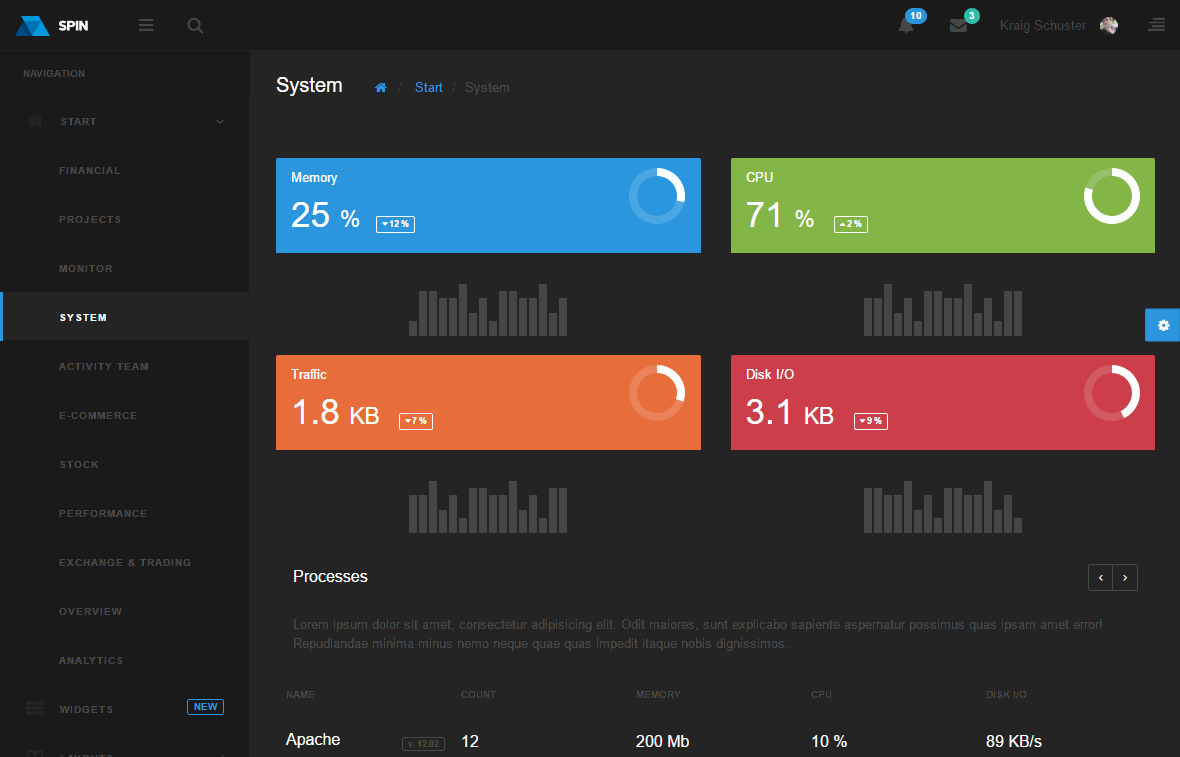Click Kraig Schuster's avatar picture

(x=1109, y=26)
